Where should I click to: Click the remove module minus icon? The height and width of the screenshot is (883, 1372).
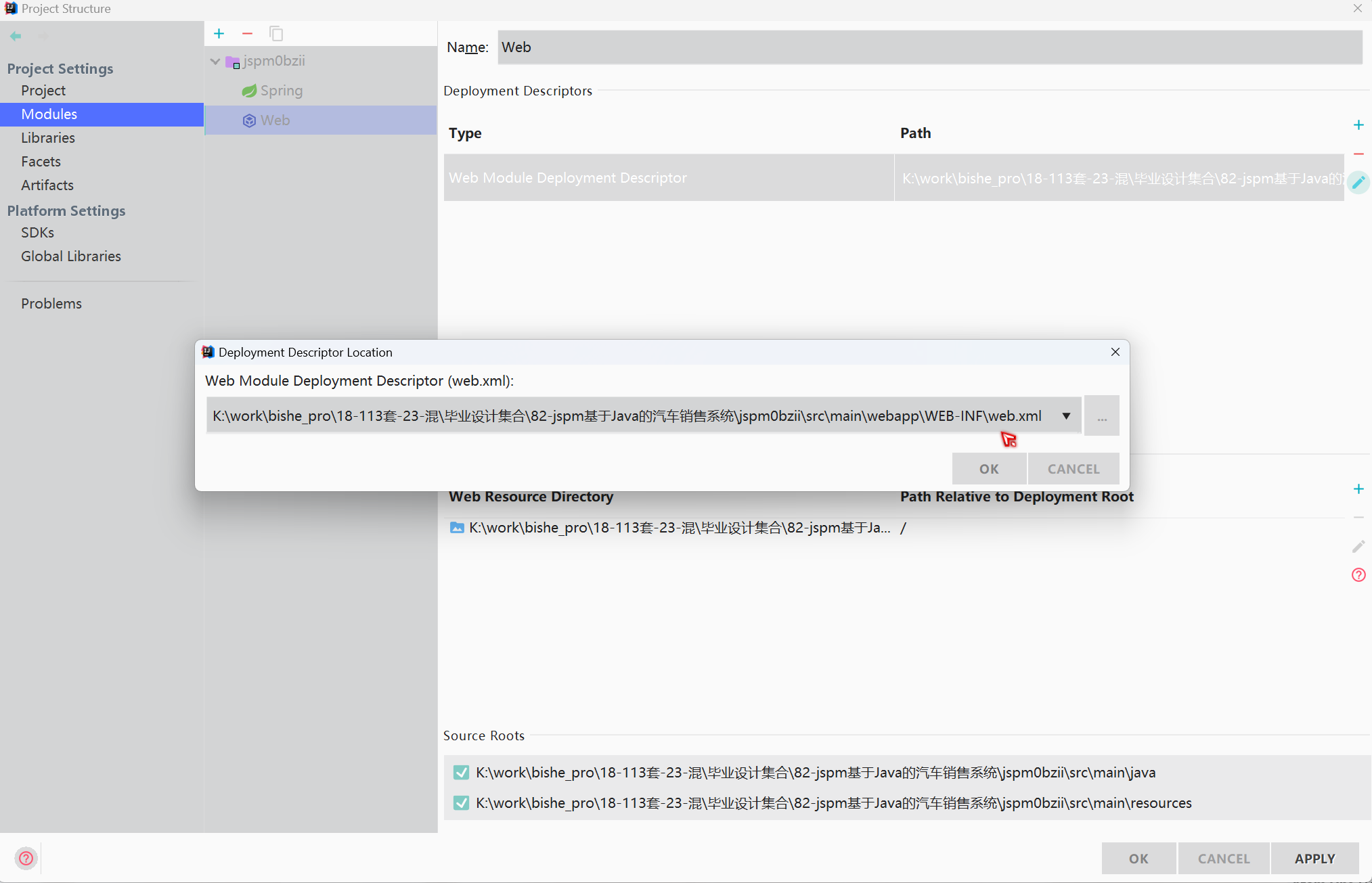coord(247,34)
